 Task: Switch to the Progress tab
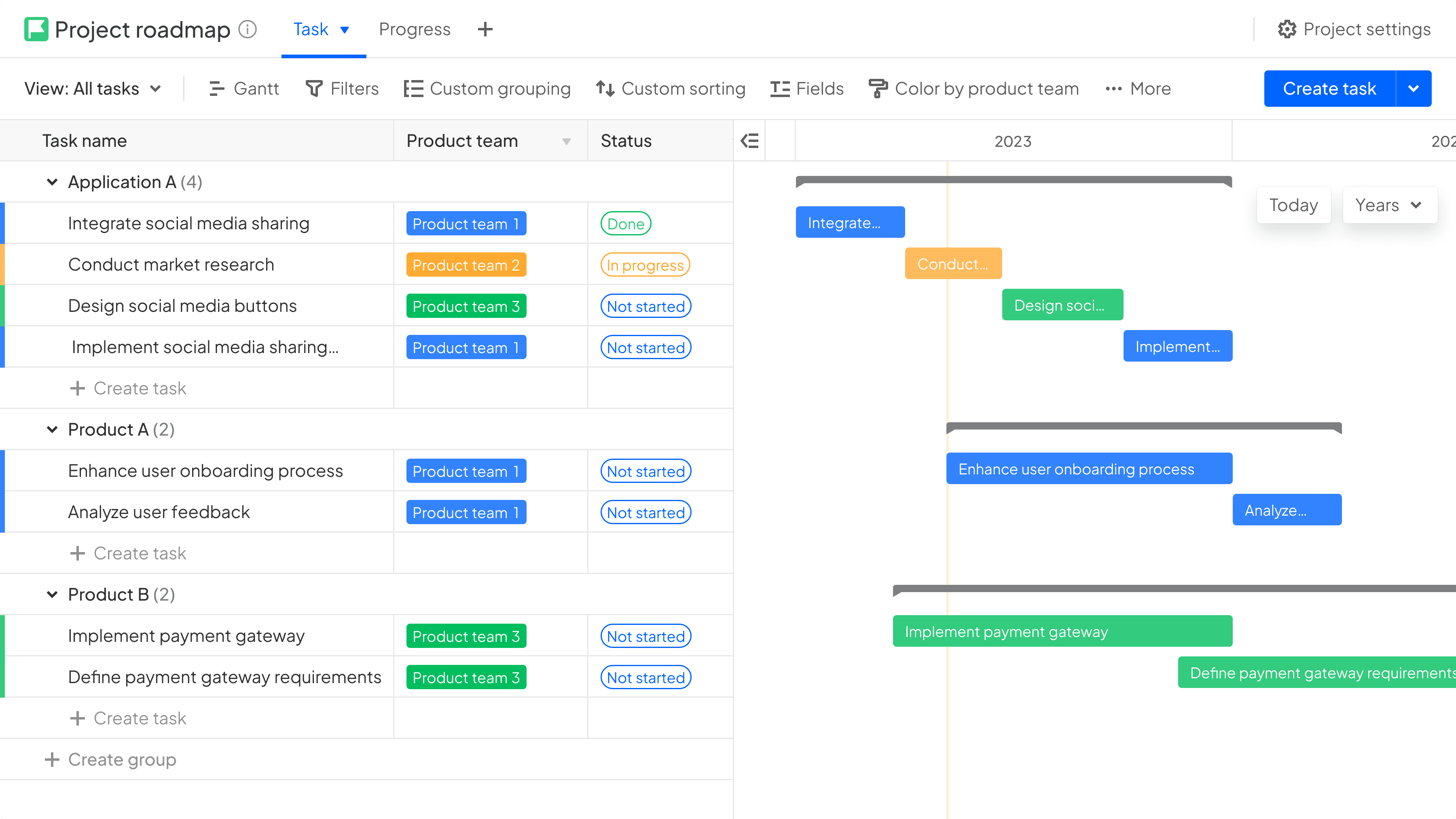tap(414, 30)
